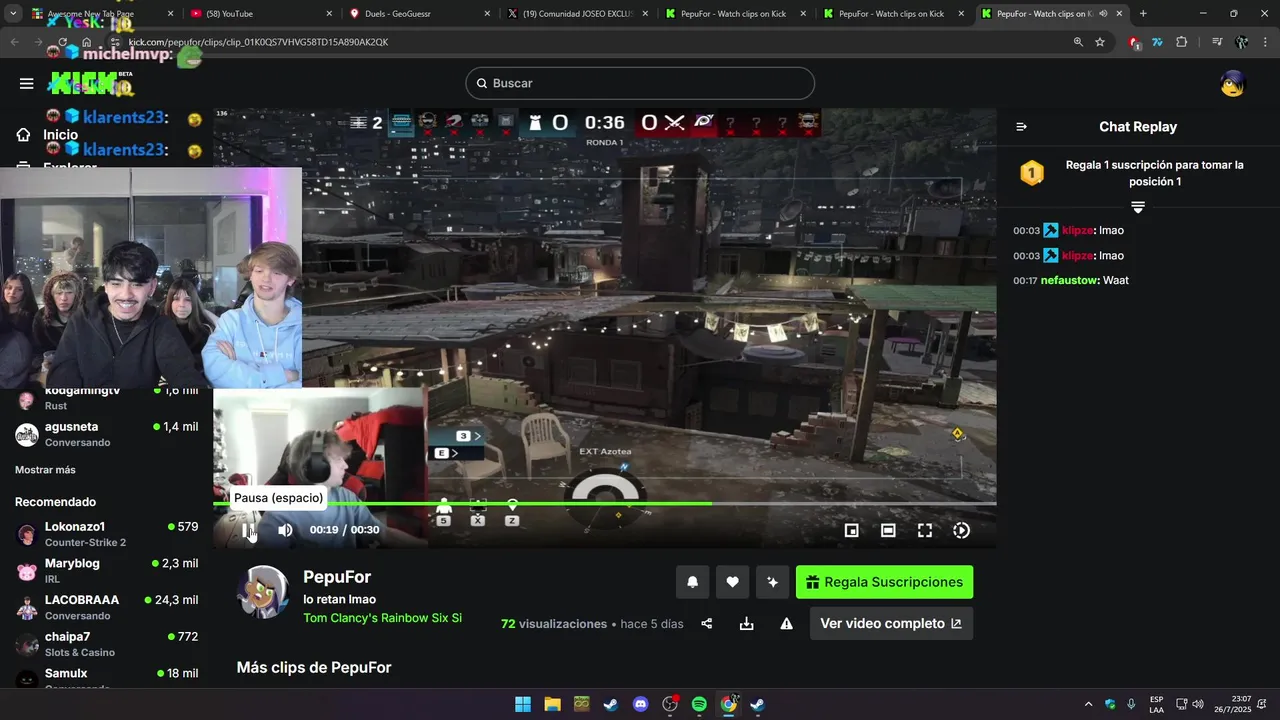Click the 72 visualizaciones text
This screenshot has width=1280, height=720.
tap(554, 623)
